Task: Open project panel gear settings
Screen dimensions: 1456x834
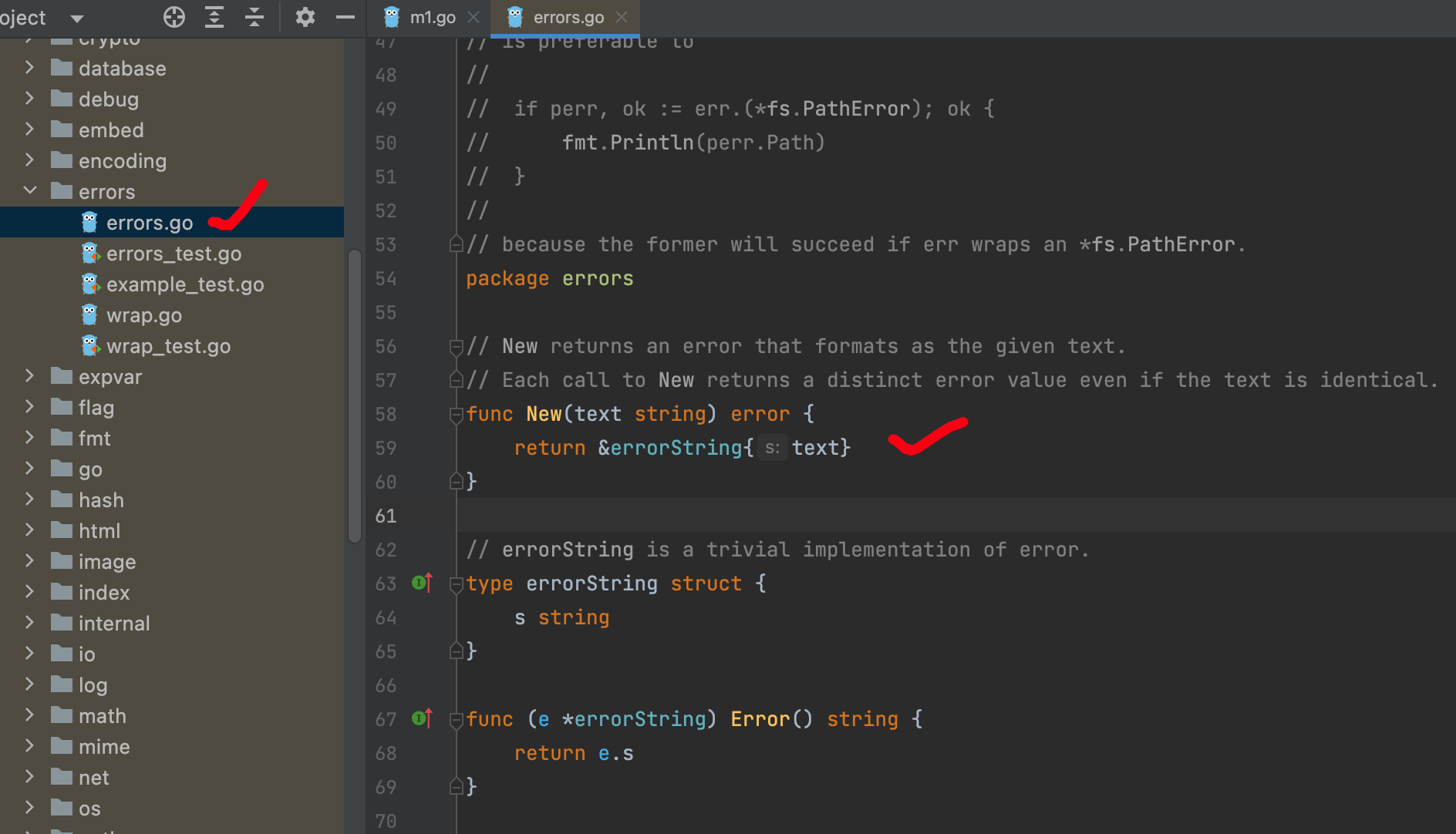Action: point(305,17)
